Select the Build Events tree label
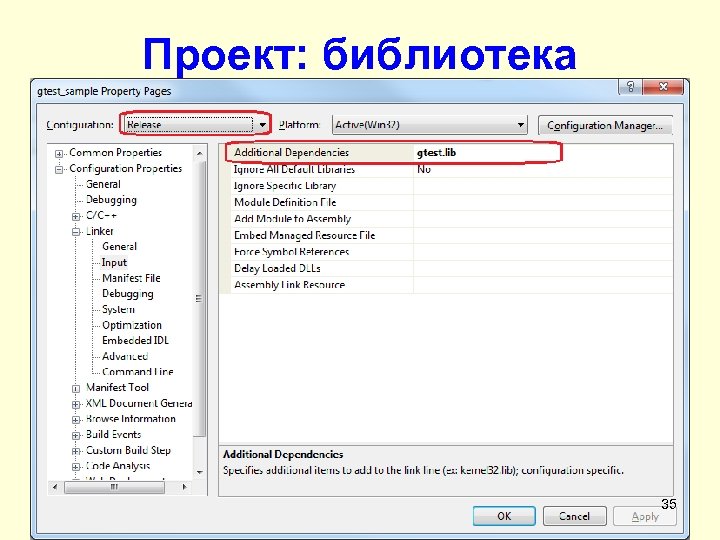The image size is (720, 540). [x=113, y=434]
